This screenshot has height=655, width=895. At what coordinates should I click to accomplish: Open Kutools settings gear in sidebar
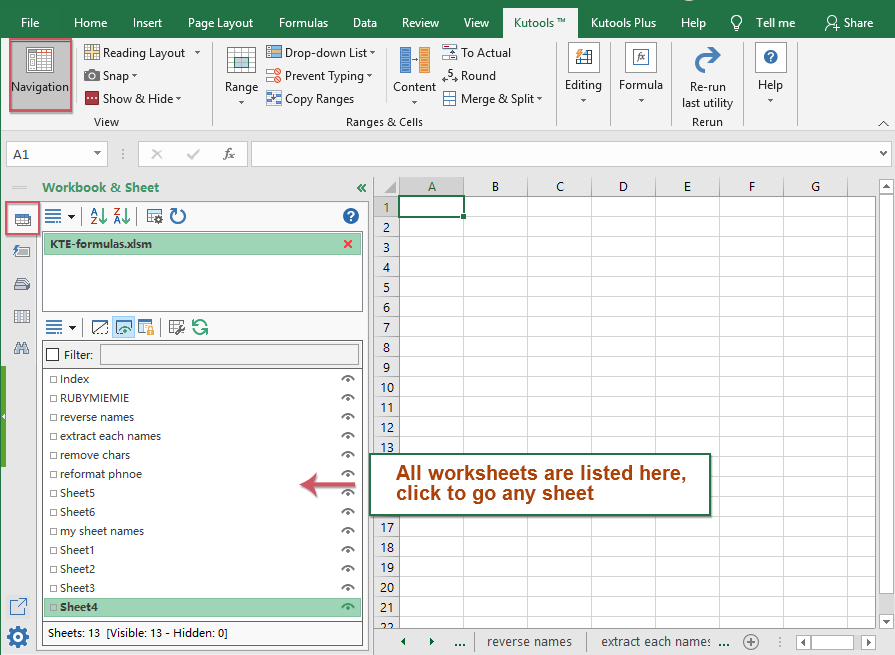tap(18, 636)
